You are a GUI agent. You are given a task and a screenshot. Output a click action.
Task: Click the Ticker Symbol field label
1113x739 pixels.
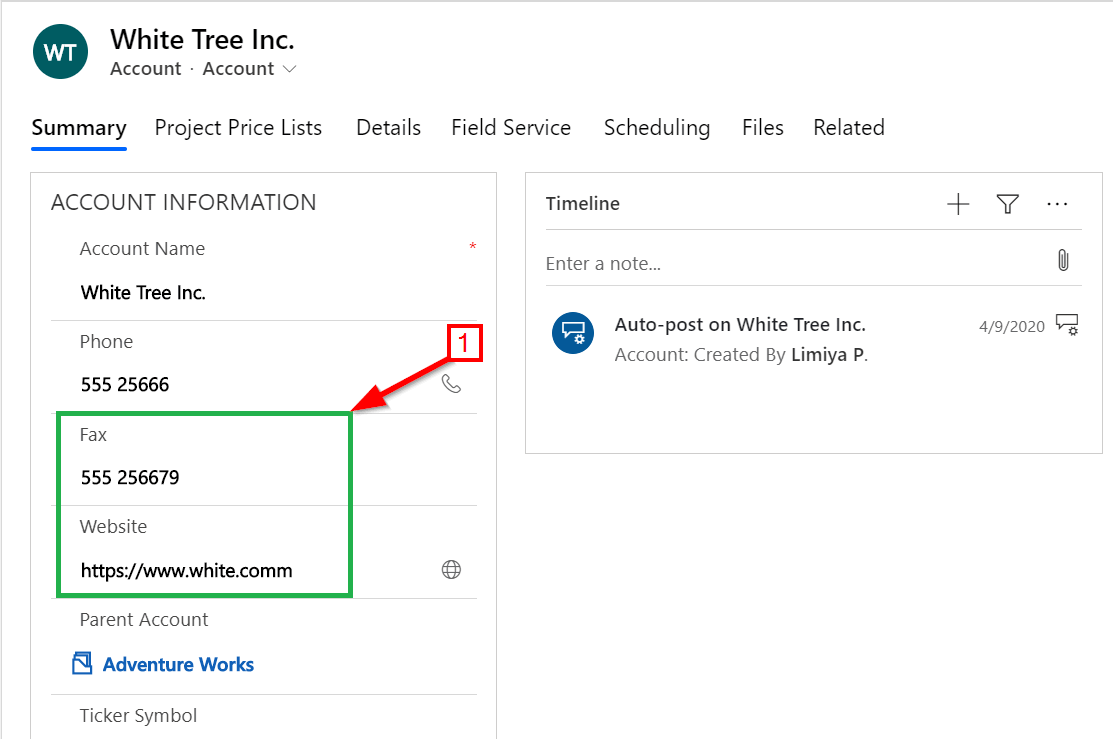click(x=138, y=716)
